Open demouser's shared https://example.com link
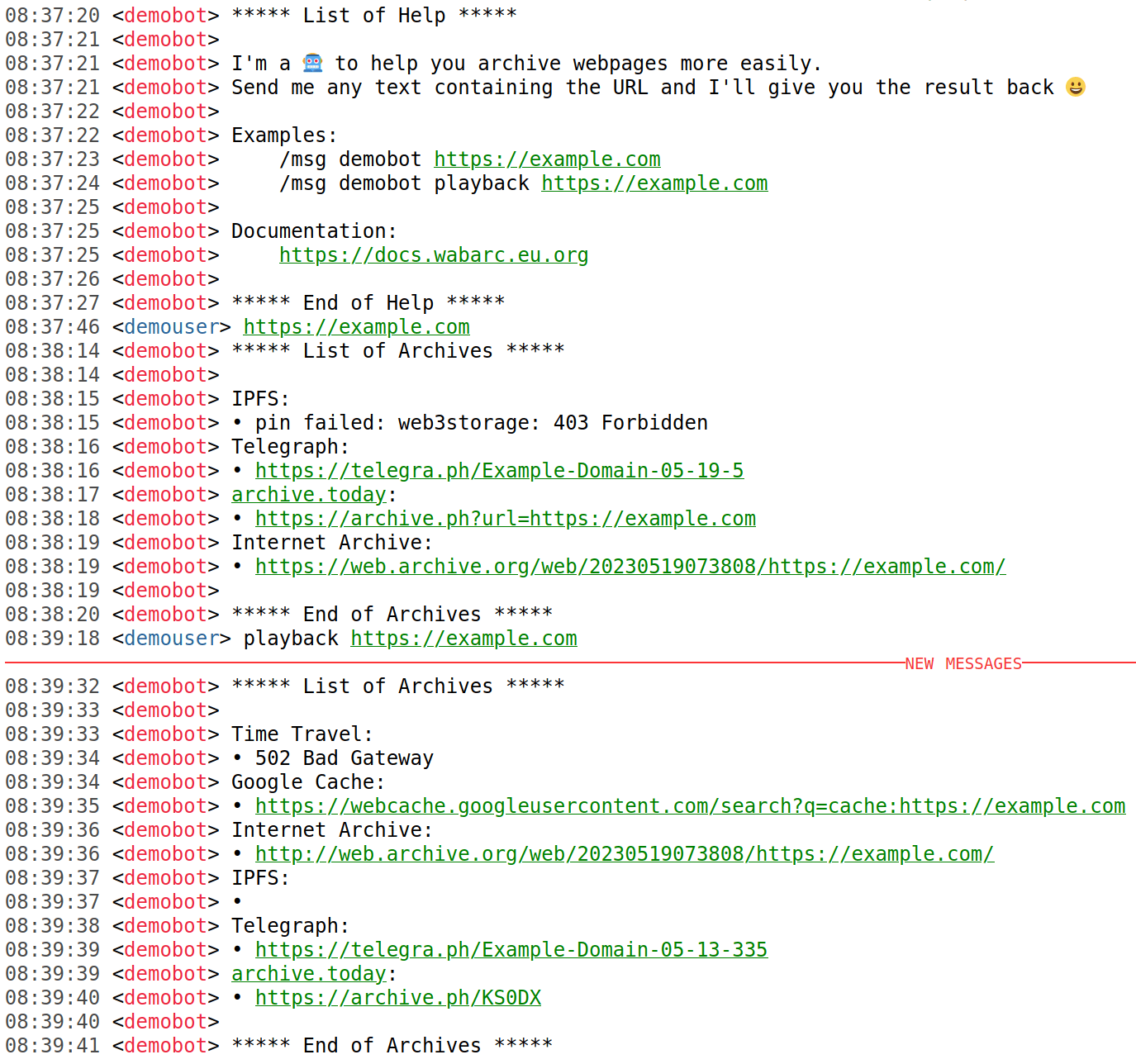Viewport: 1136px width, 1064px height. (x=356, y=326)
